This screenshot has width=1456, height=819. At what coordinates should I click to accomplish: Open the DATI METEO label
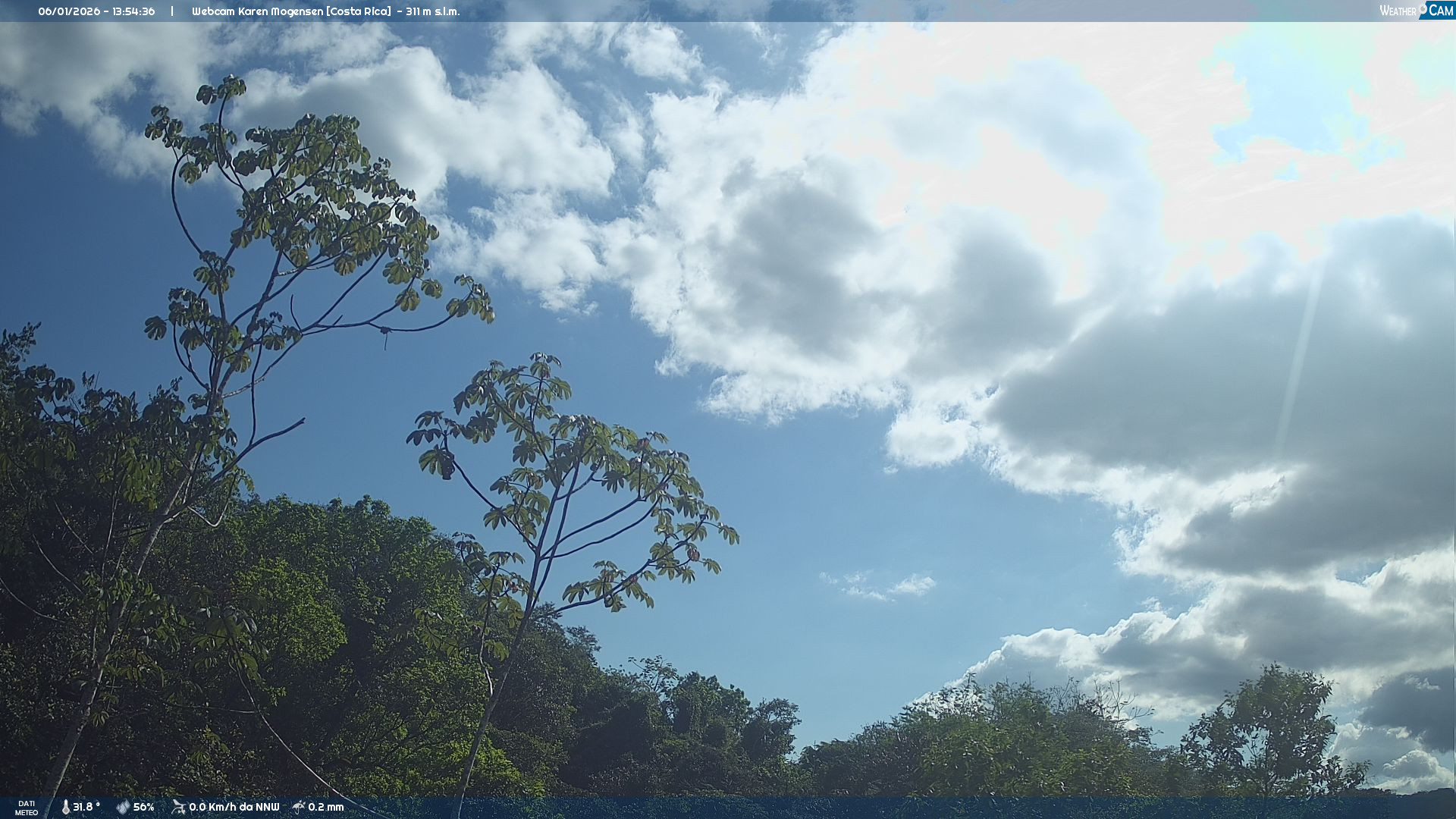27,808
